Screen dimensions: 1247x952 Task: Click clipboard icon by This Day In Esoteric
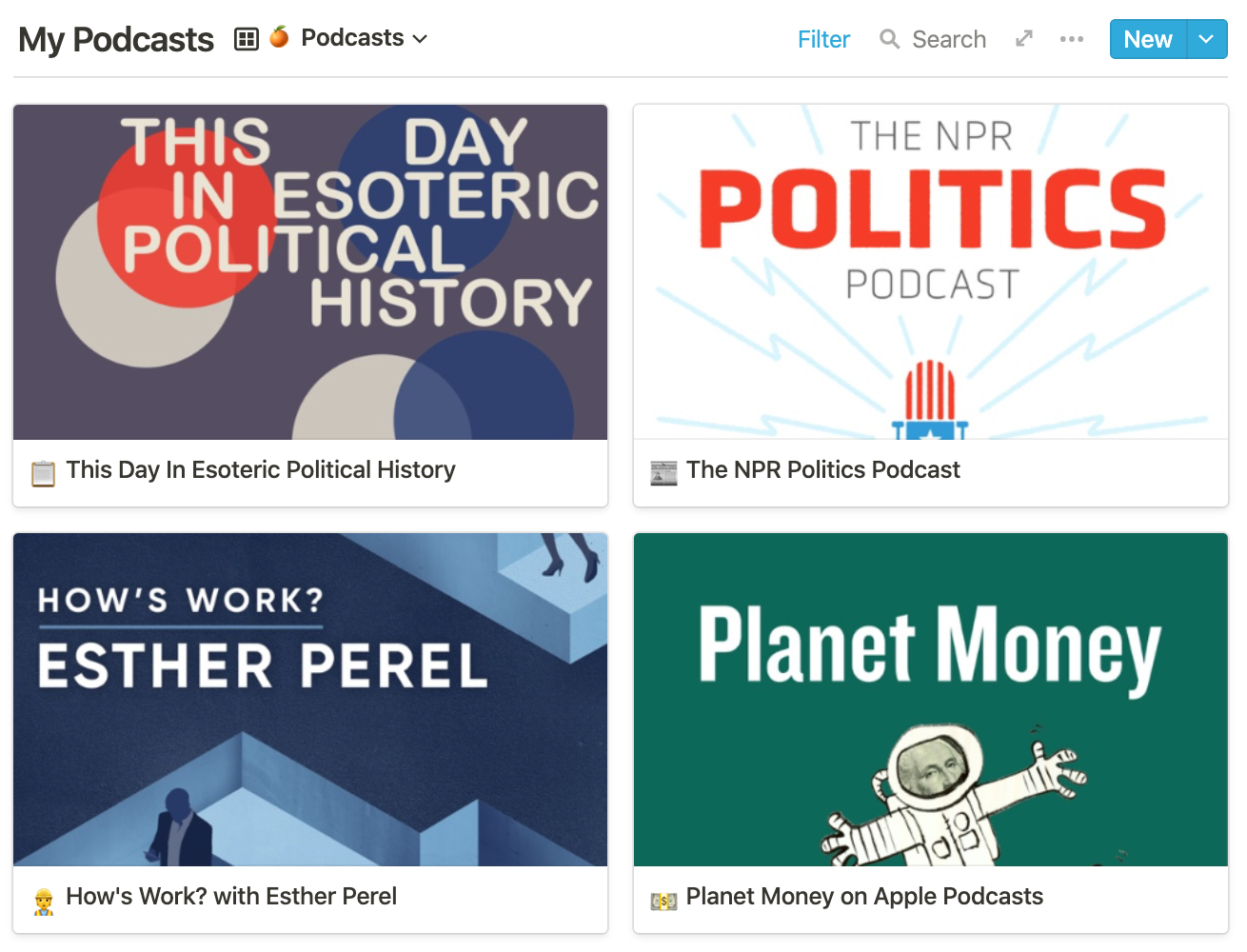coord(43,472)
